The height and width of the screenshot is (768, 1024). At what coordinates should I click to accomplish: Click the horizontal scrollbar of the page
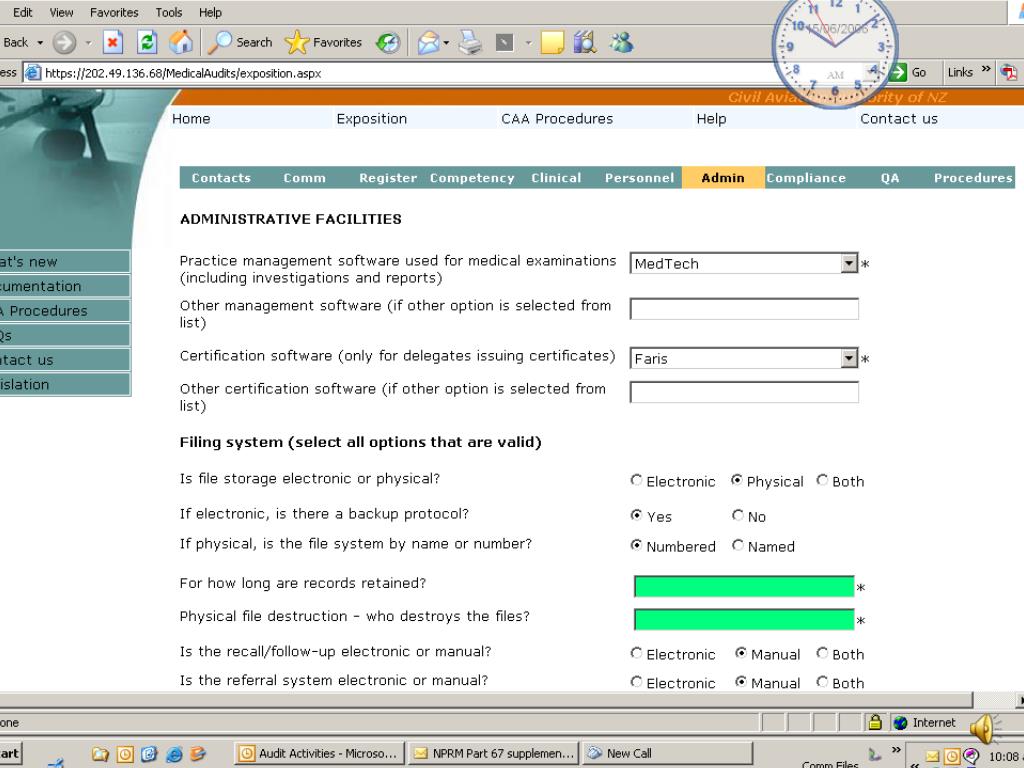pos(487,699)
